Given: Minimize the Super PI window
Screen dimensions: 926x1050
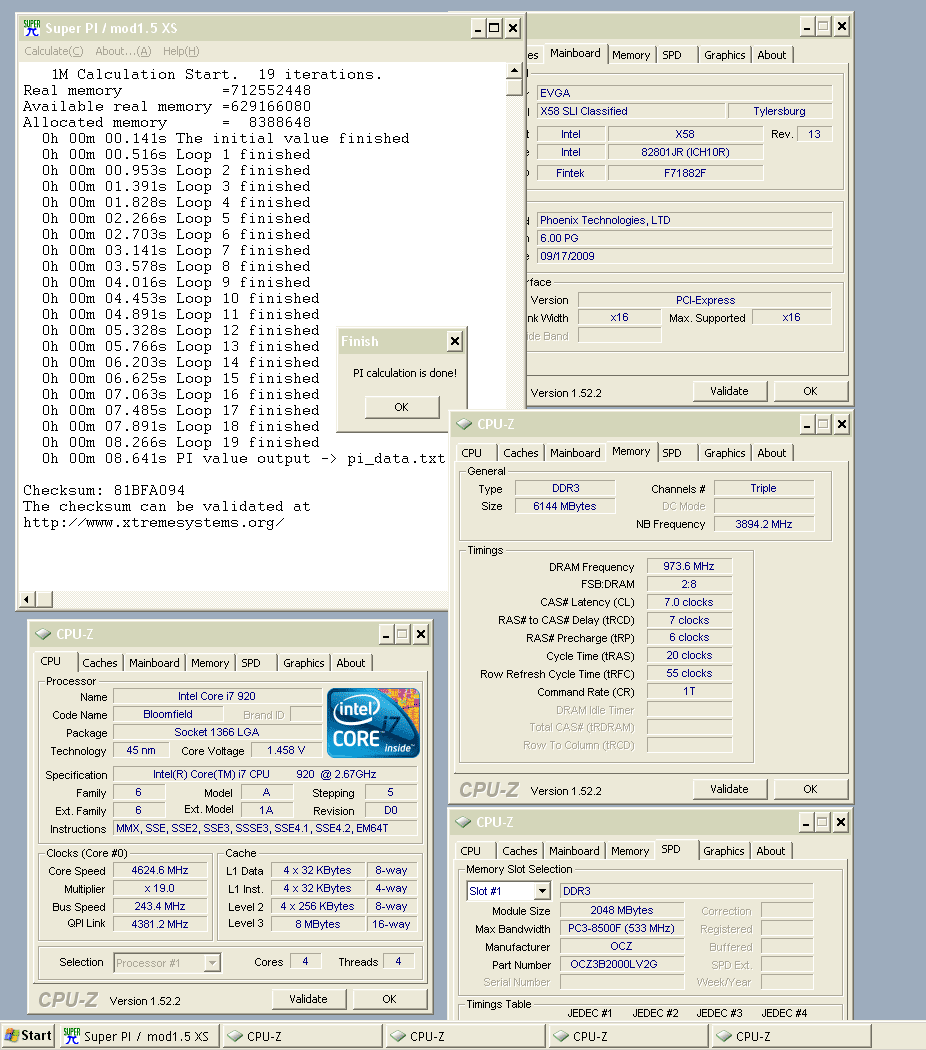Looking at the screenshot, I should pyautogui.click(x=477, y=28).
